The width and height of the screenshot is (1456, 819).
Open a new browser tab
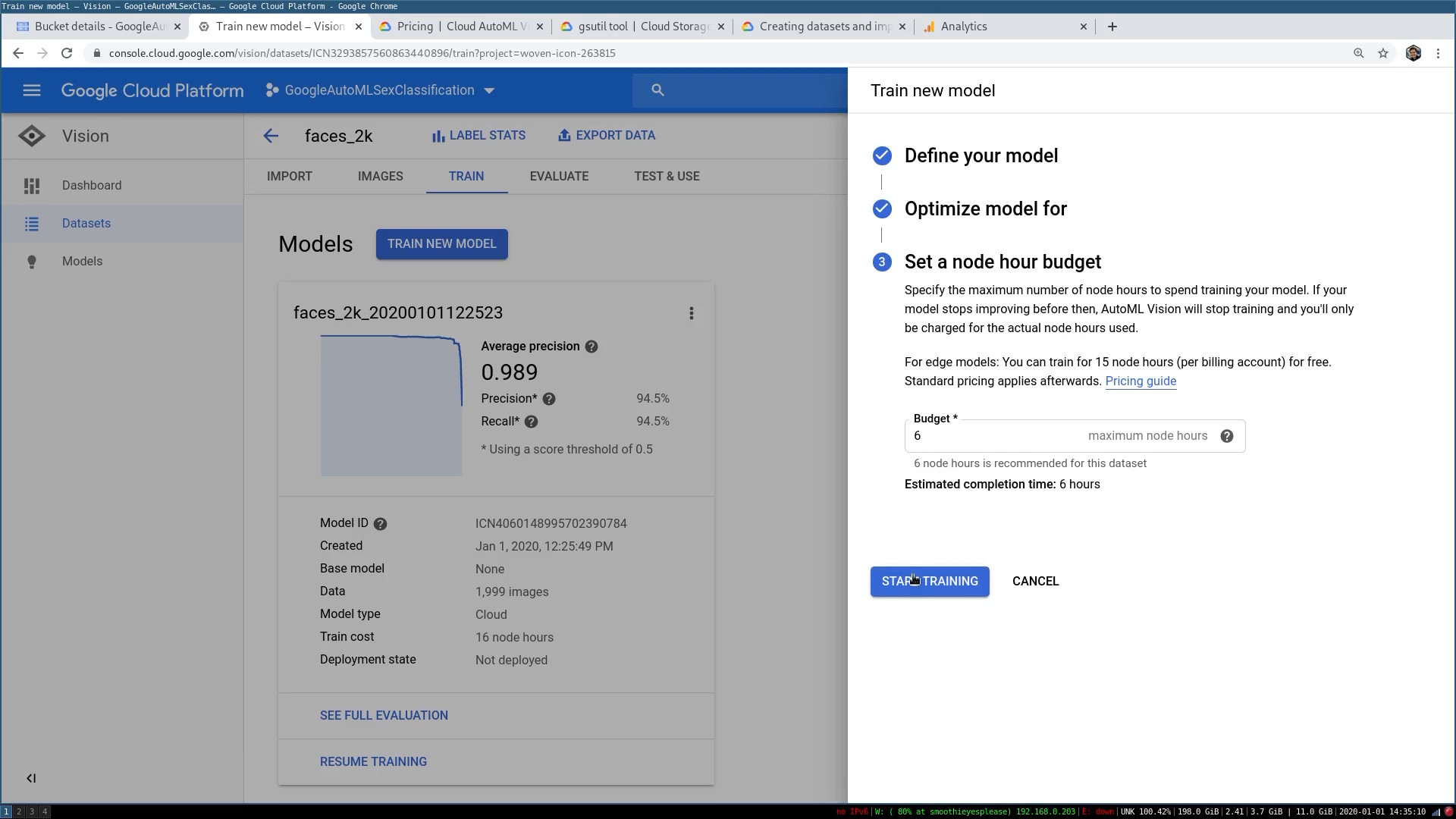pos(1112,27)
